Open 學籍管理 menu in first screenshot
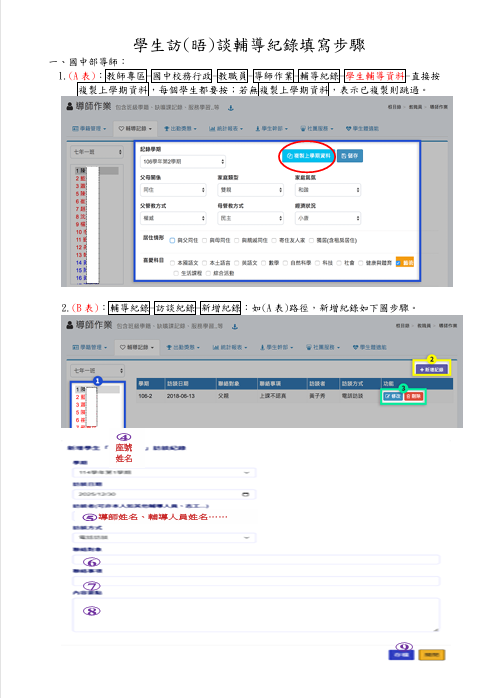Viewport: 495px width, 698px height. [89, 129]
